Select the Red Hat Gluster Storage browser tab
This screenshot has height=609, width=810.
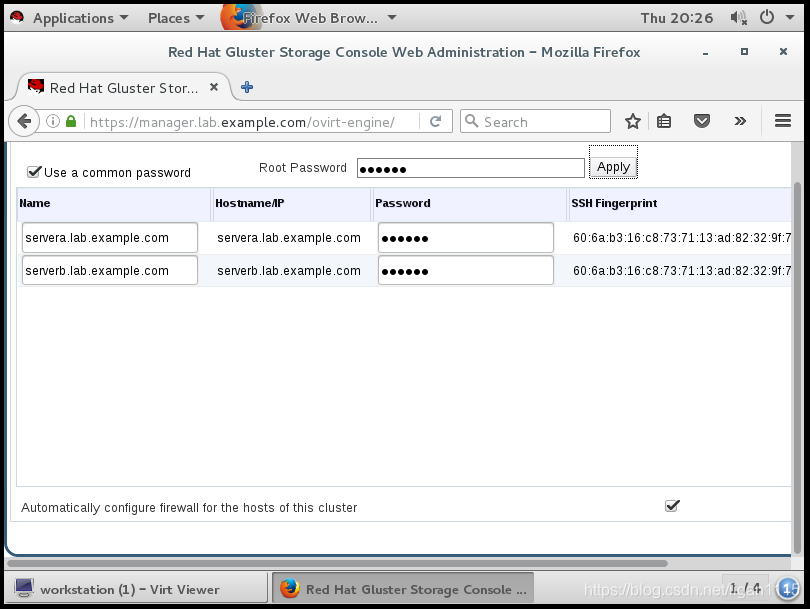click(123, 88)
